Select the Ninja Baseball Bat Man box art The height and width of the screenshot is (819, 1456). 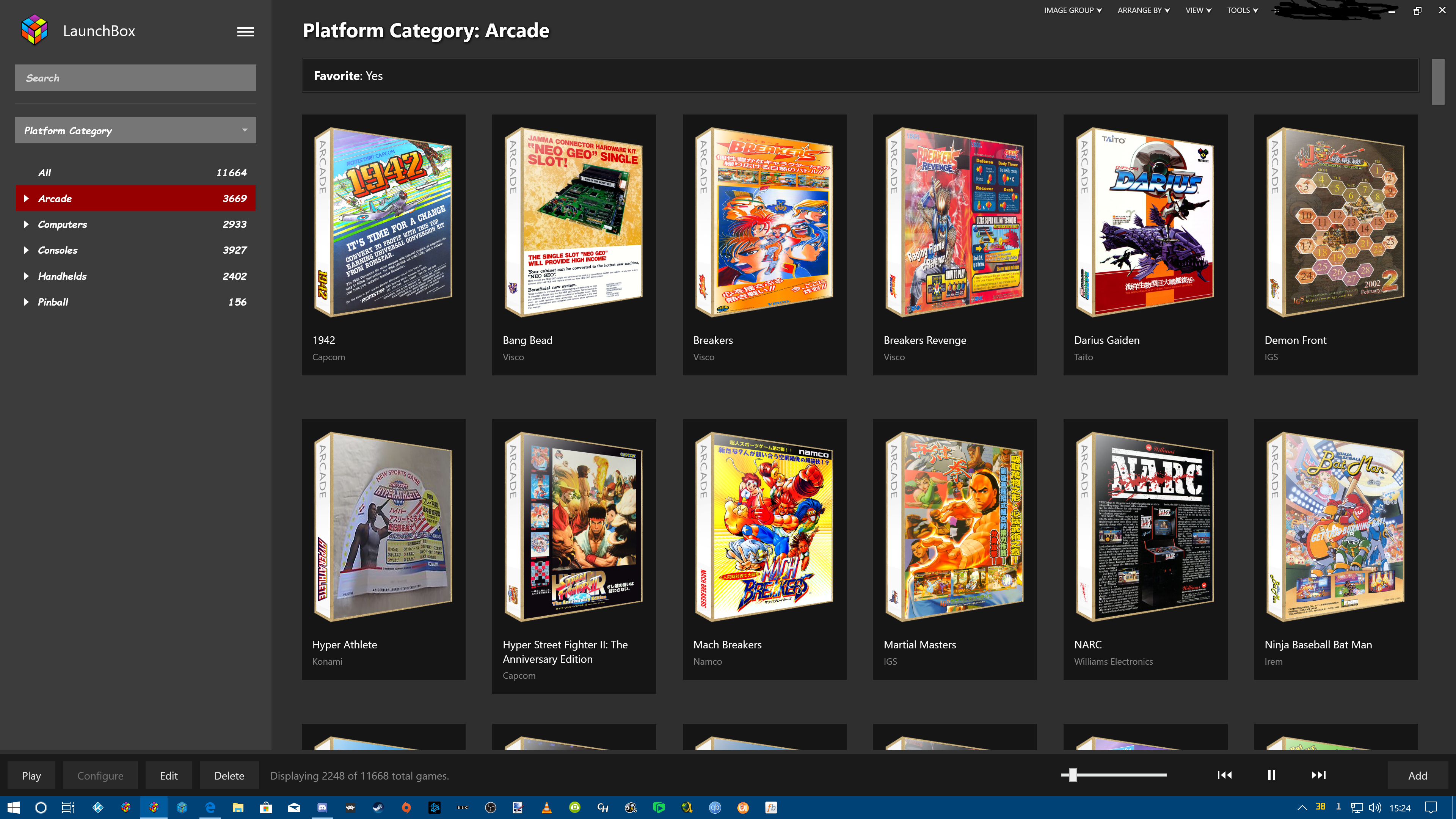tap(1335, 527)
